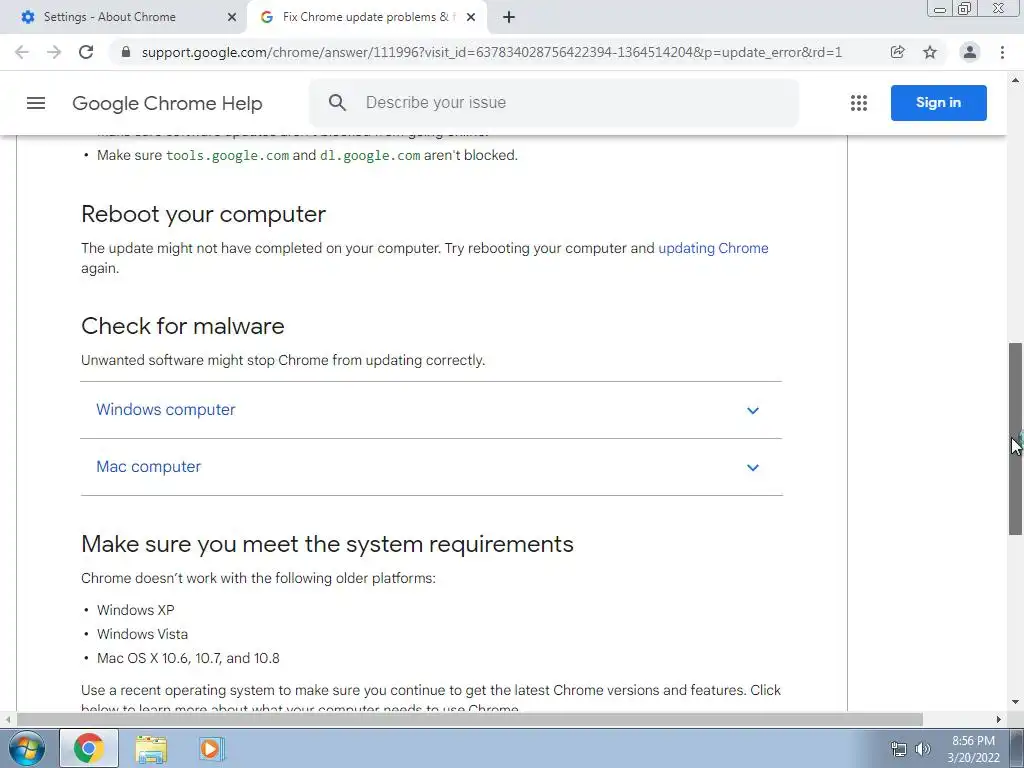Viewport: 1024px width, 768px height.
Task: Open a new tab with plus button
Action: click(509, 18)
